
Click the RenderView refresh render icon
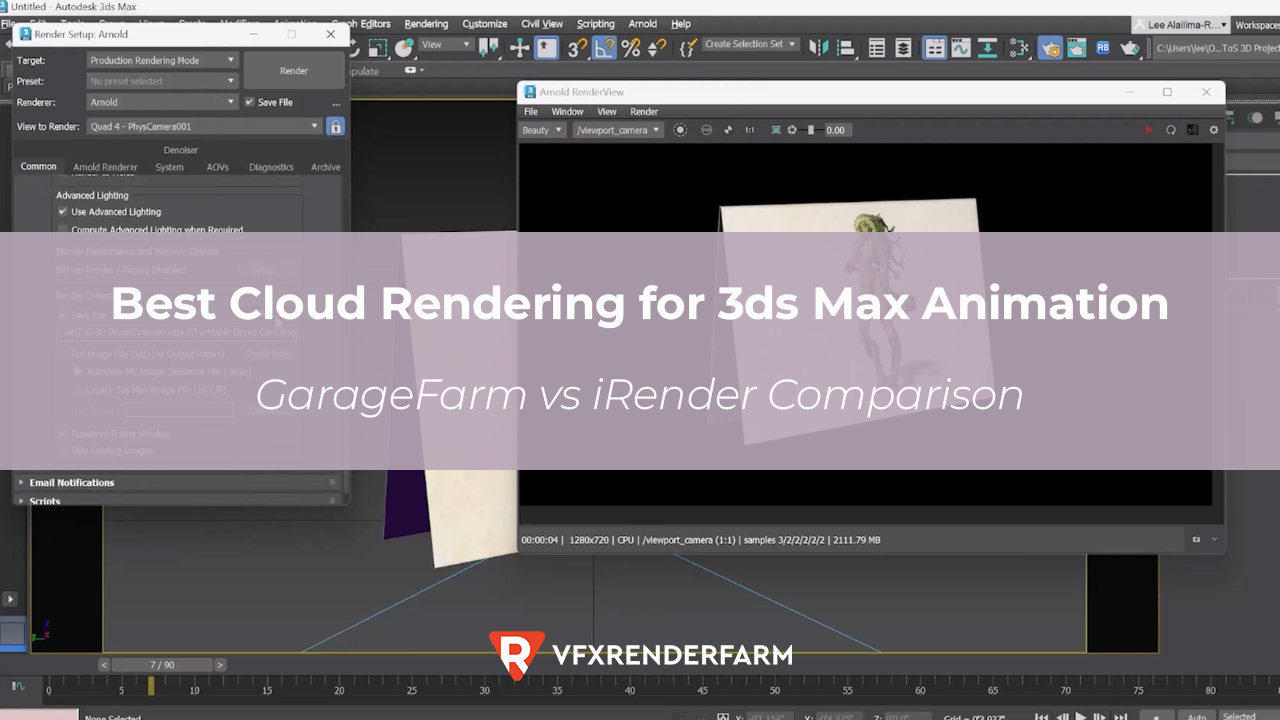pos(1171,130)
